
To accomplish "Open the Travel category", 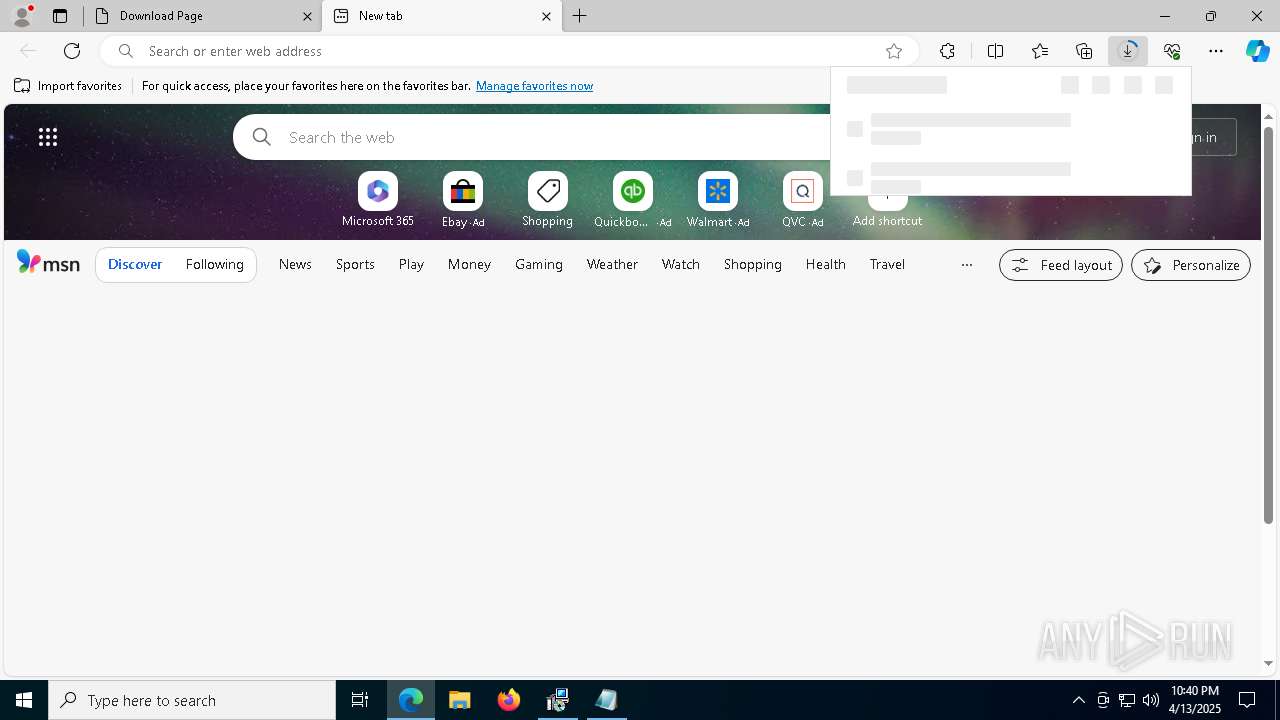I will click(887, 264).
